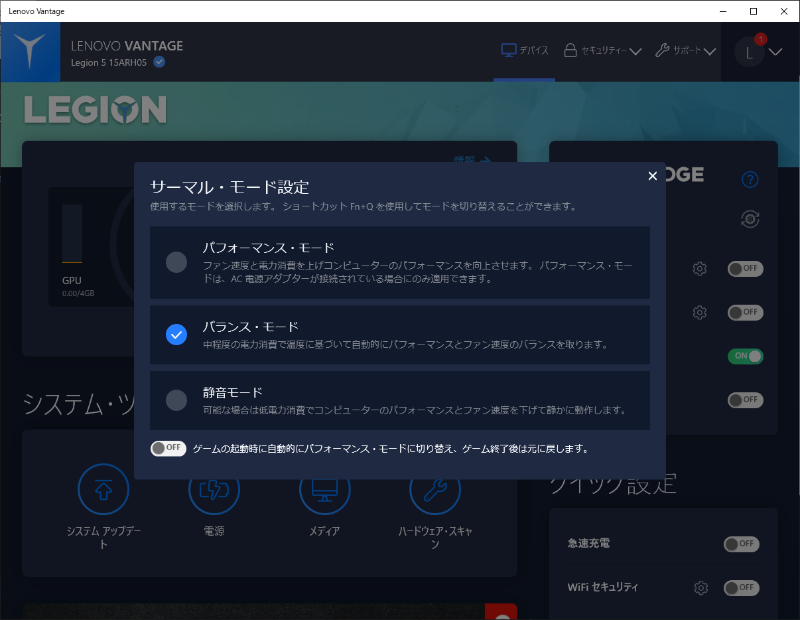
Task: Click the refresh/sync icon on right panel
Action: (750, 219)
